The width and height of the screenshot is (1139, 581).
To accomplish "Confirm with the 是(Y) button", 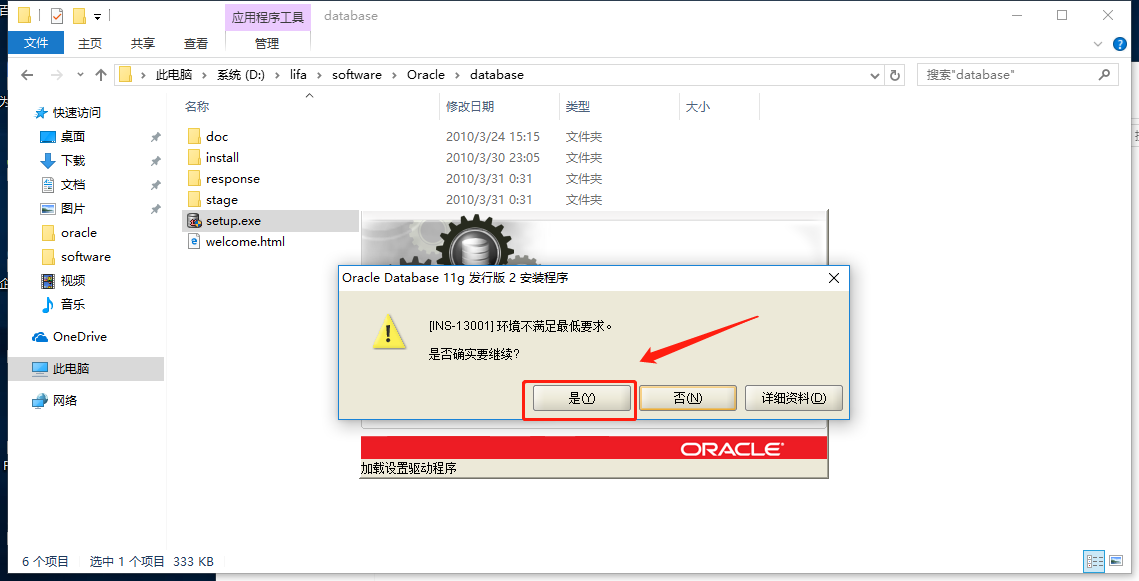I will (582, 398).
